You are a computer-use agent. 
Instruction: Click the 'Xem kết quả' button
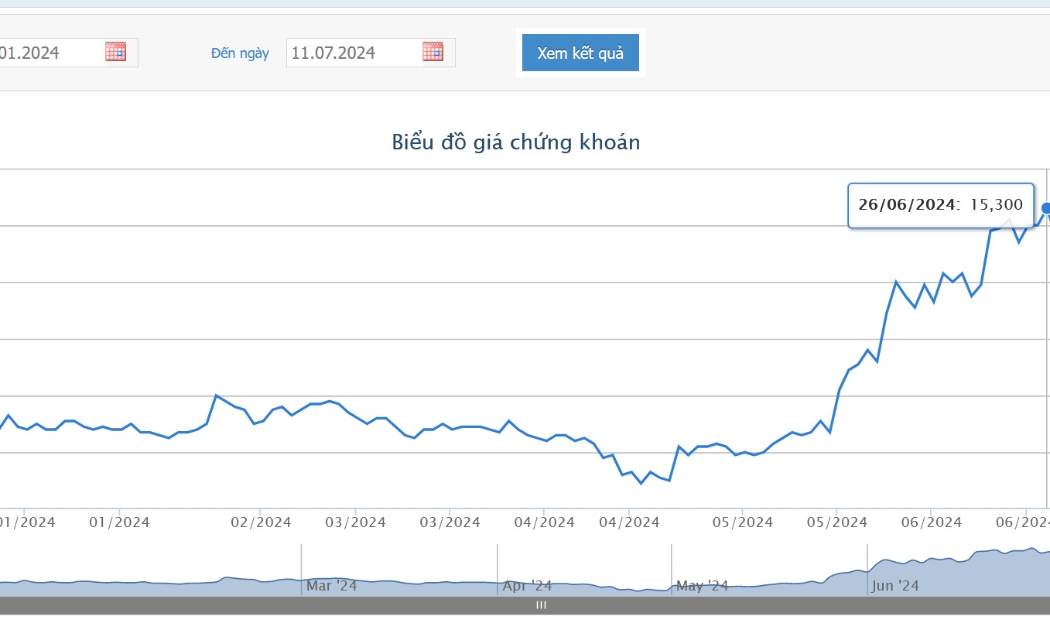click(x=580, y=53)
